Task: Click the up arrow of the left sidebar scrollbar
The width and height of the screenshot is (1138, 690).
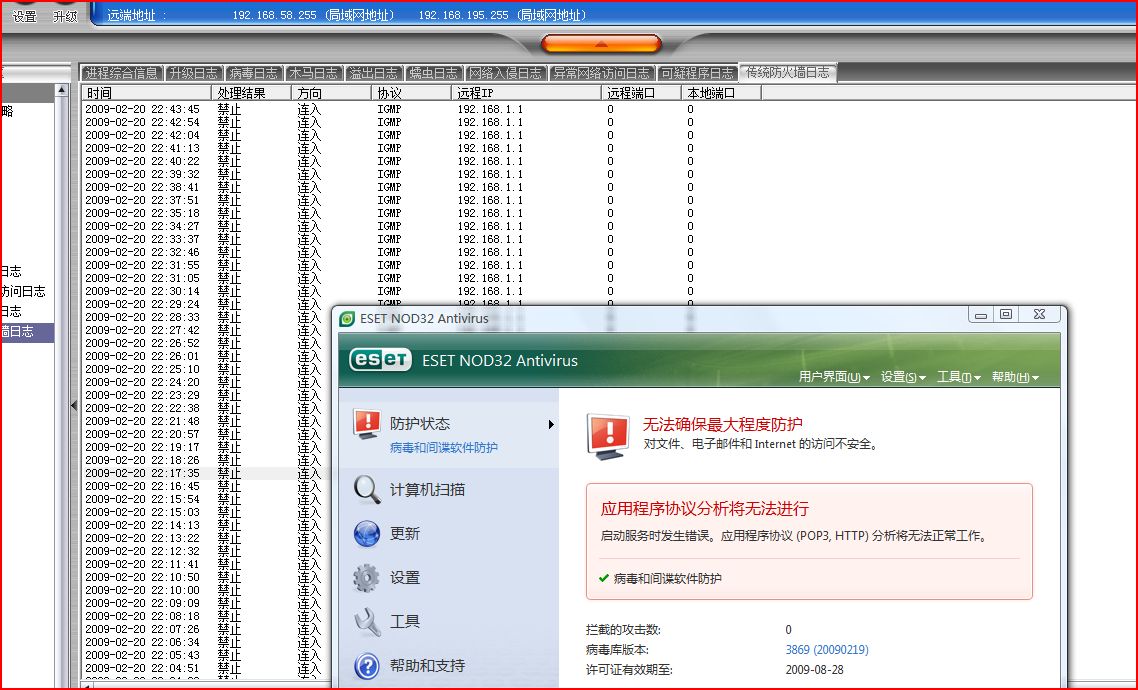Action: pos(62,91)
